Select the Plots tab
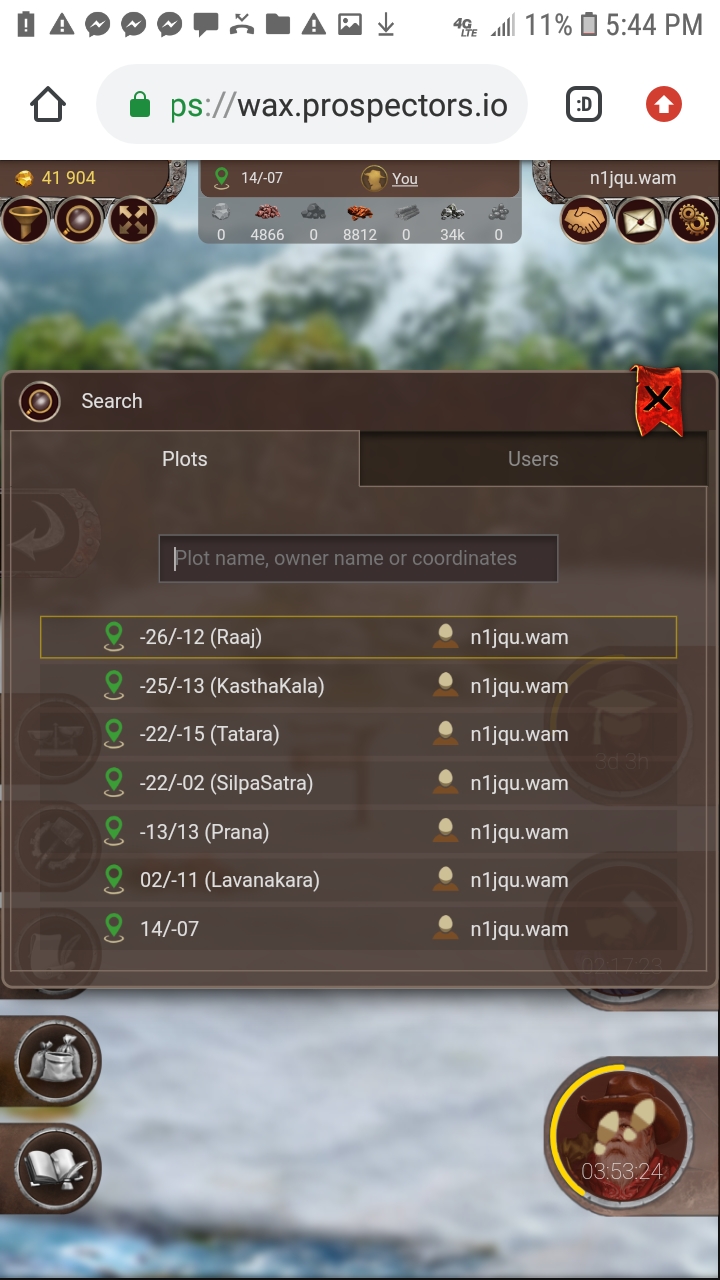The width and height of the screenshot is (720, 1280). [x=185, y=459]
